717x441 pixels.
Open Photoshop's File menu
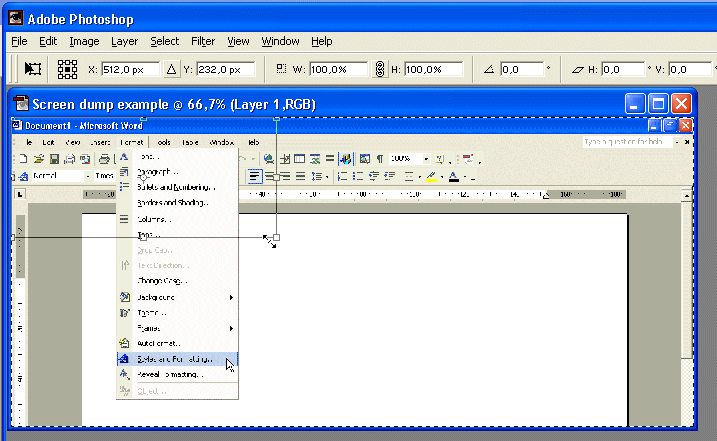(19, 41)
